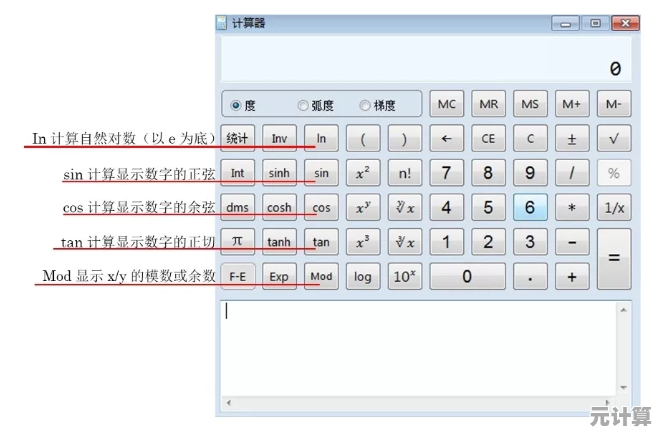Click the factorial n! button

pos(404,173)
